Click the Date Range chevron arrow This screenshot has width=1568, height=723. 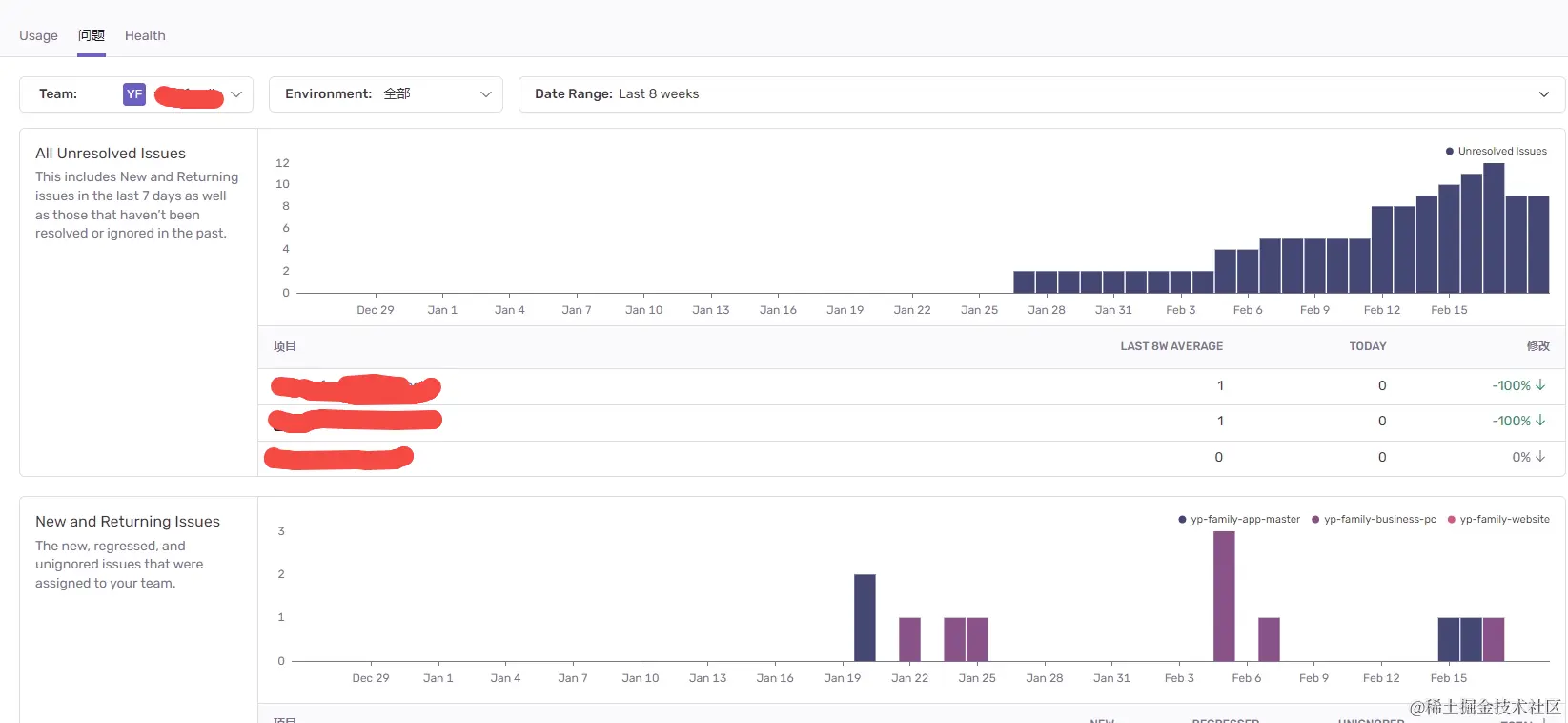click(1544, 94)
